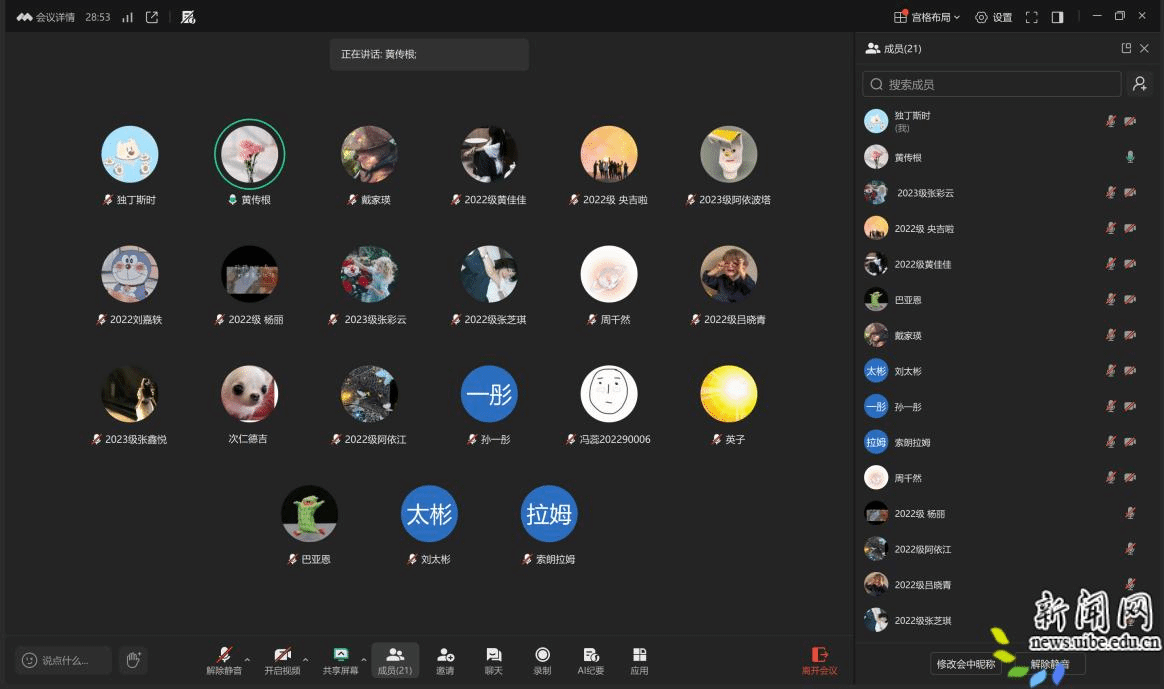Toggle 解除静音 microphone button

pyautogui.click(x=225, y=660)
